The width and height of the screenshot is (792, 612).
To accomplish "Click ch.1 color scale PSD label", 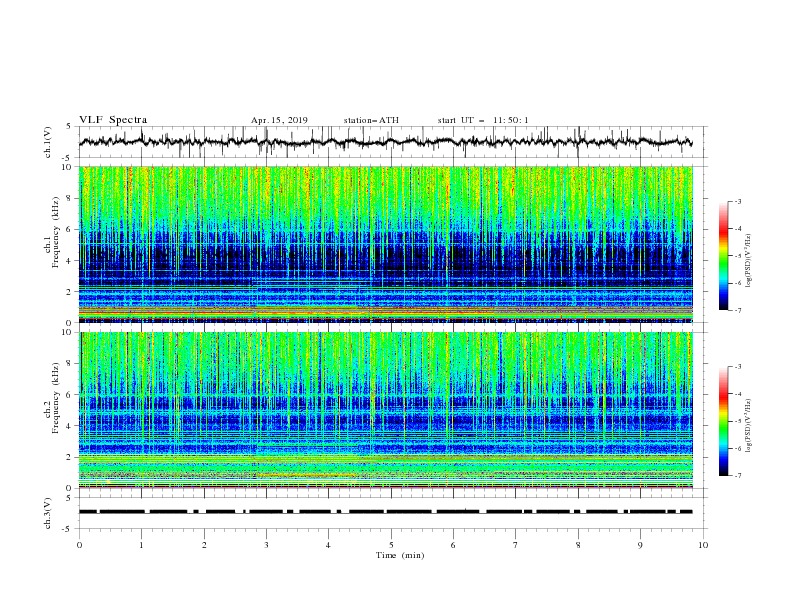I will [749, 261].
